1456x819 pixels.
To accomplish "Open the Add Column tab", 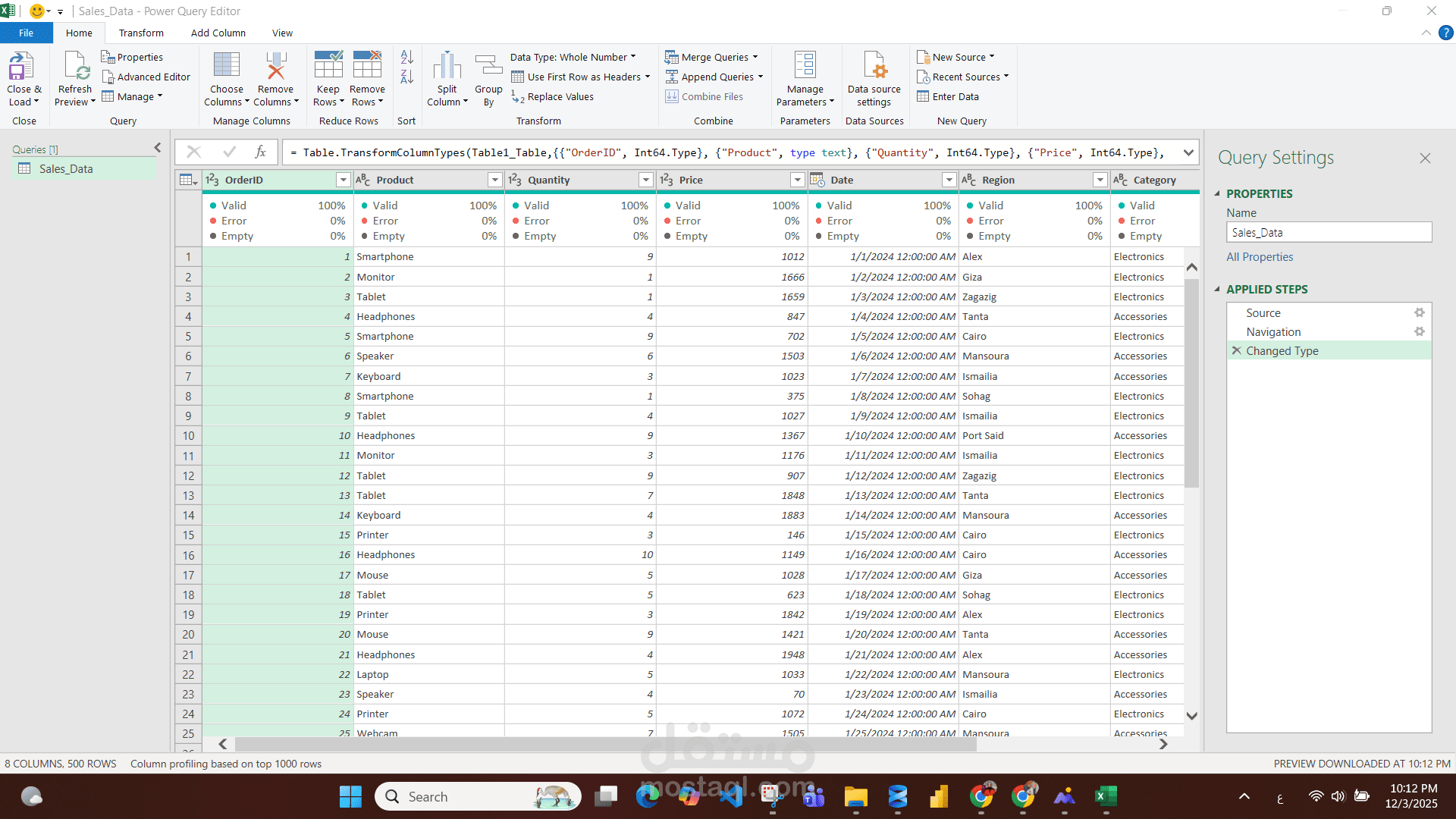I will pos(218,33).
